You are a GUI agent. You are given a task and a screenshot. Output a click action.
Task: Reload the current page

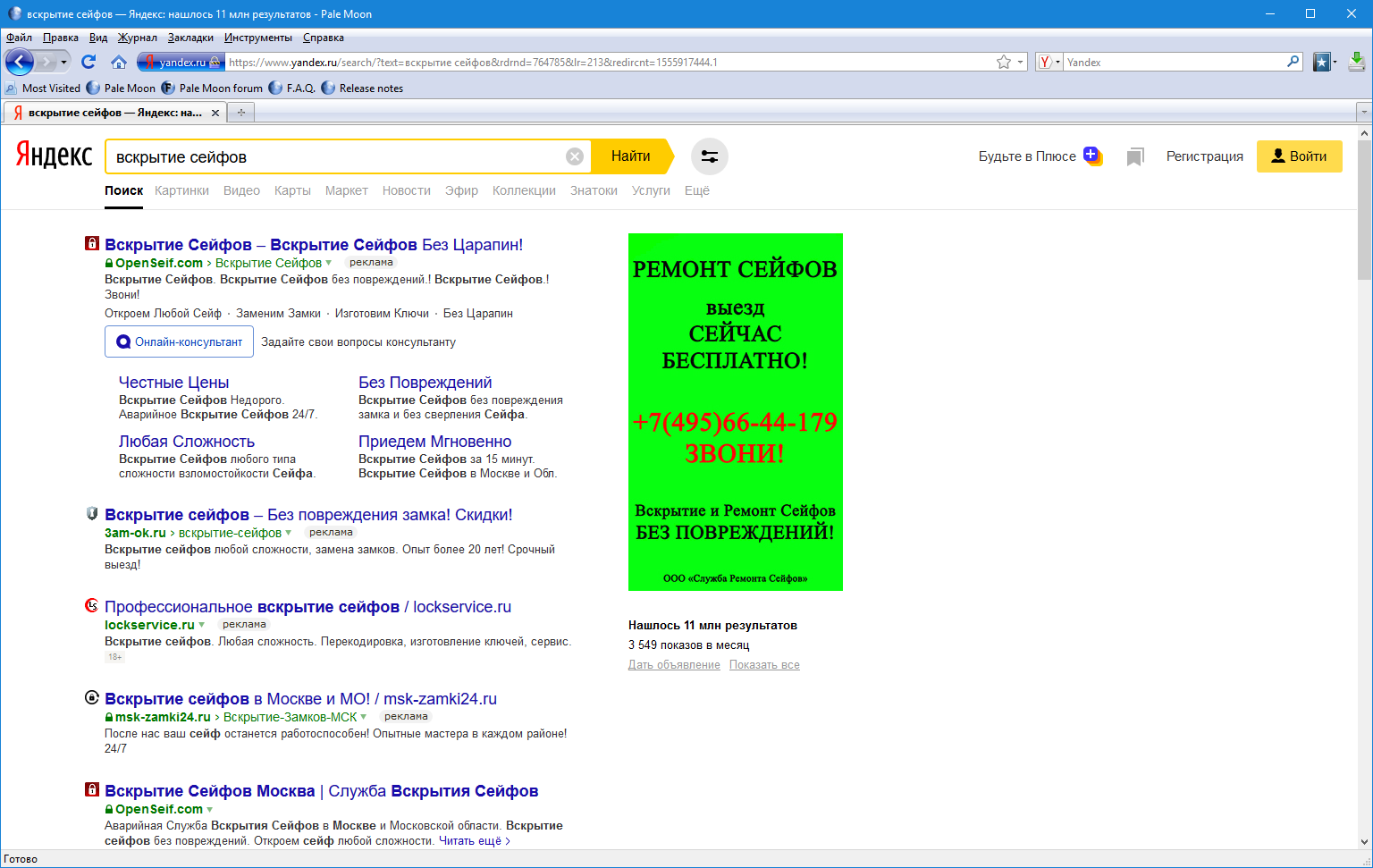[x=88, y=62]
